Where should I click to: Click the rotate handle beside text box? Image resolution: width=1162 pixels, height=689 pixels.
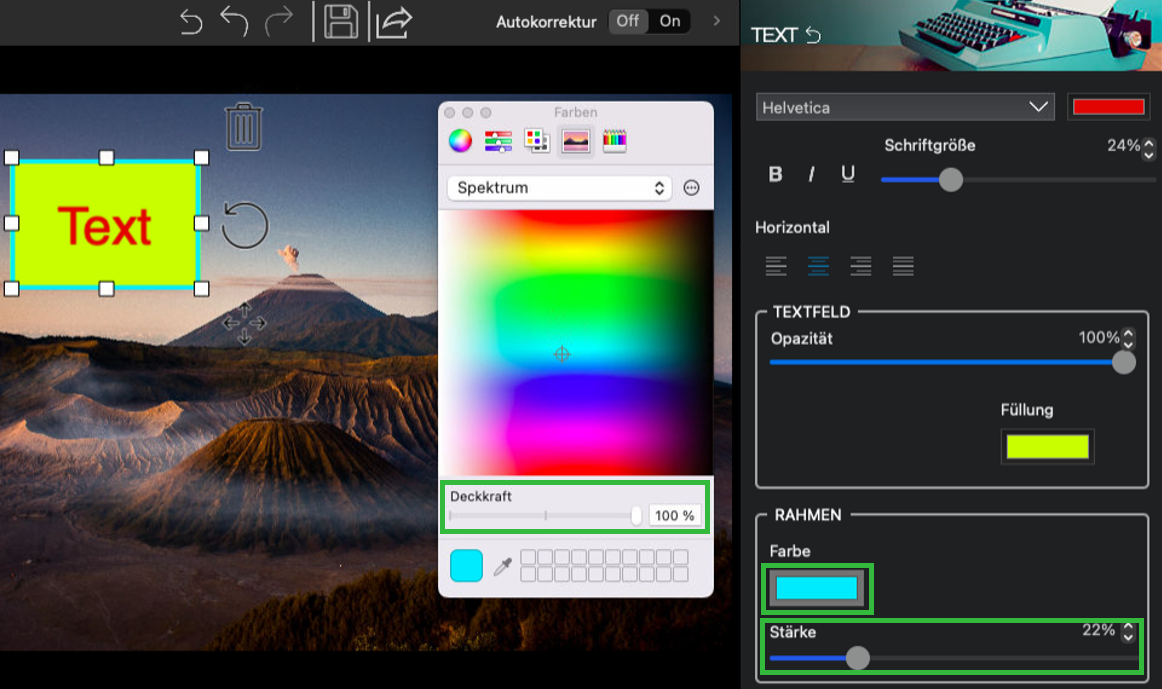coord(245,225)
